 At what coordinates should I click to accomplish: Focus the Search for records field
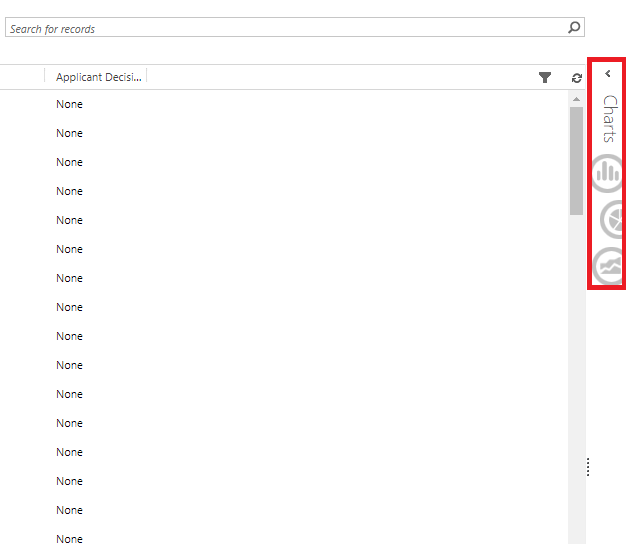280,28
